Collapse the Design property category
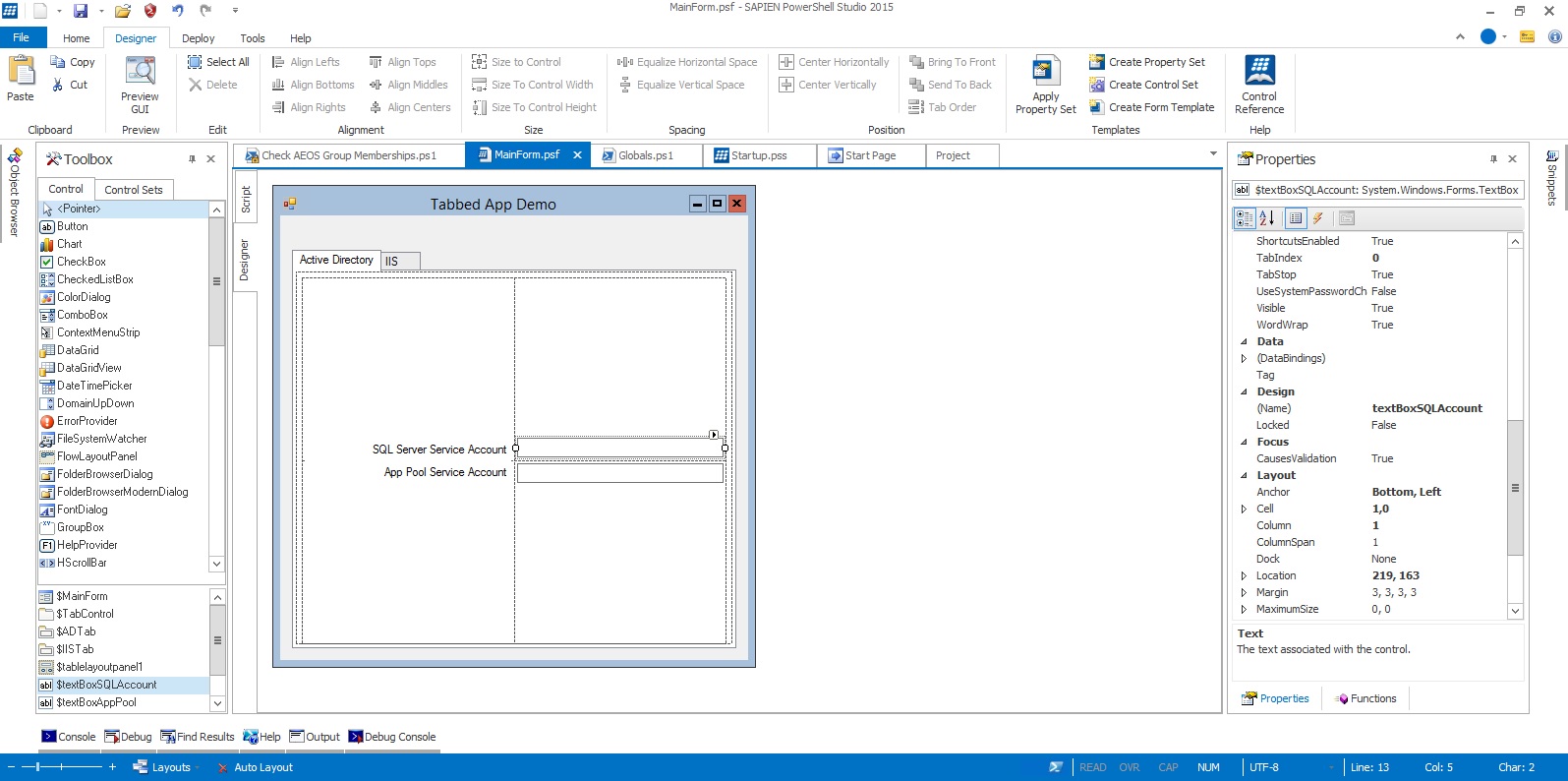Screen dimensions: 1568x781 [1244, 391]
